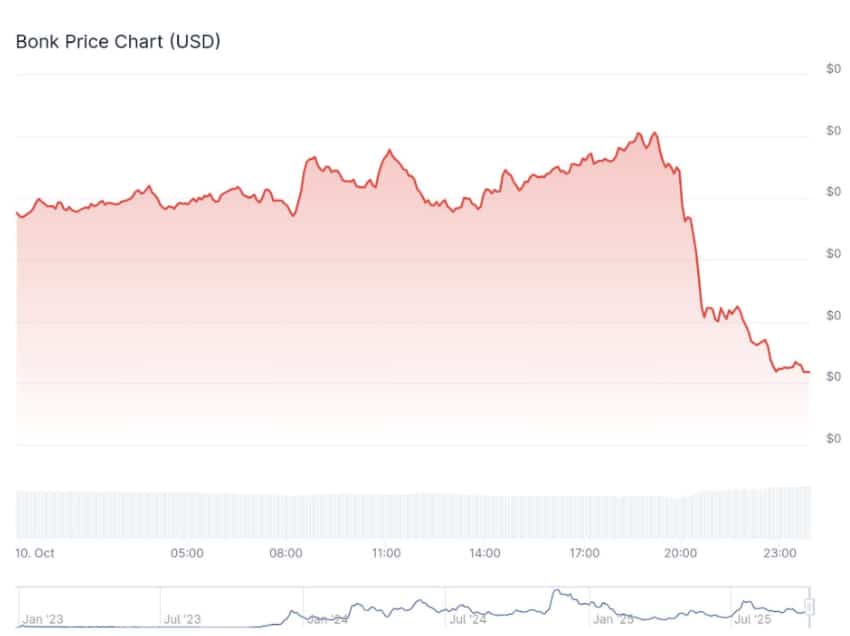The width and height of the screenshot is (850, 636).
Task: Click the topmost $0 price axis label
Action: coord(833,69)
